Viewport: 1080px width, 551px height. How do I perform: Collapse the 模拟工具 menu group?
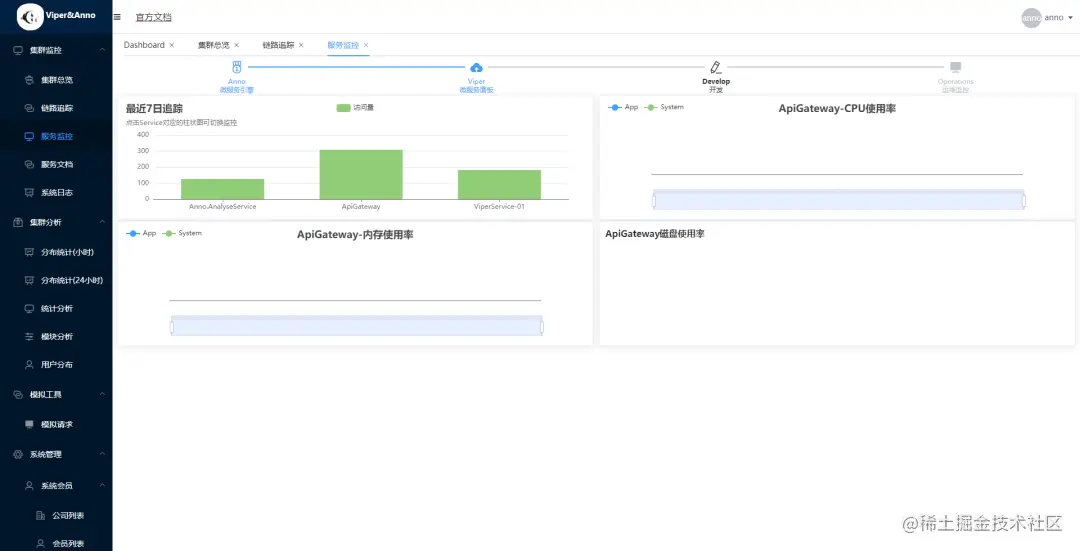click(56, 394)
